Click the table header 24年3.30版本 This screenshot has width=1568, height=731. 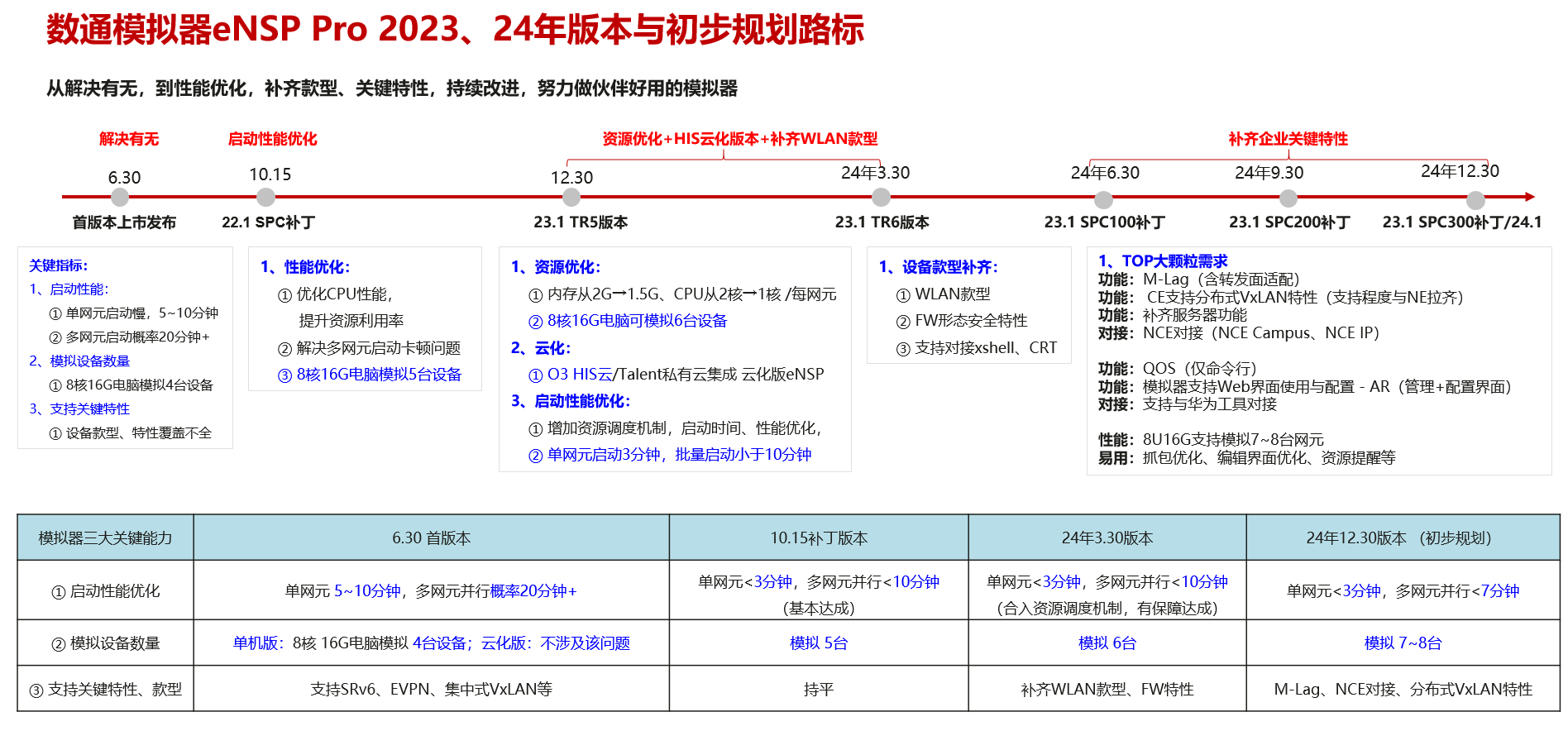[1107, 538]
